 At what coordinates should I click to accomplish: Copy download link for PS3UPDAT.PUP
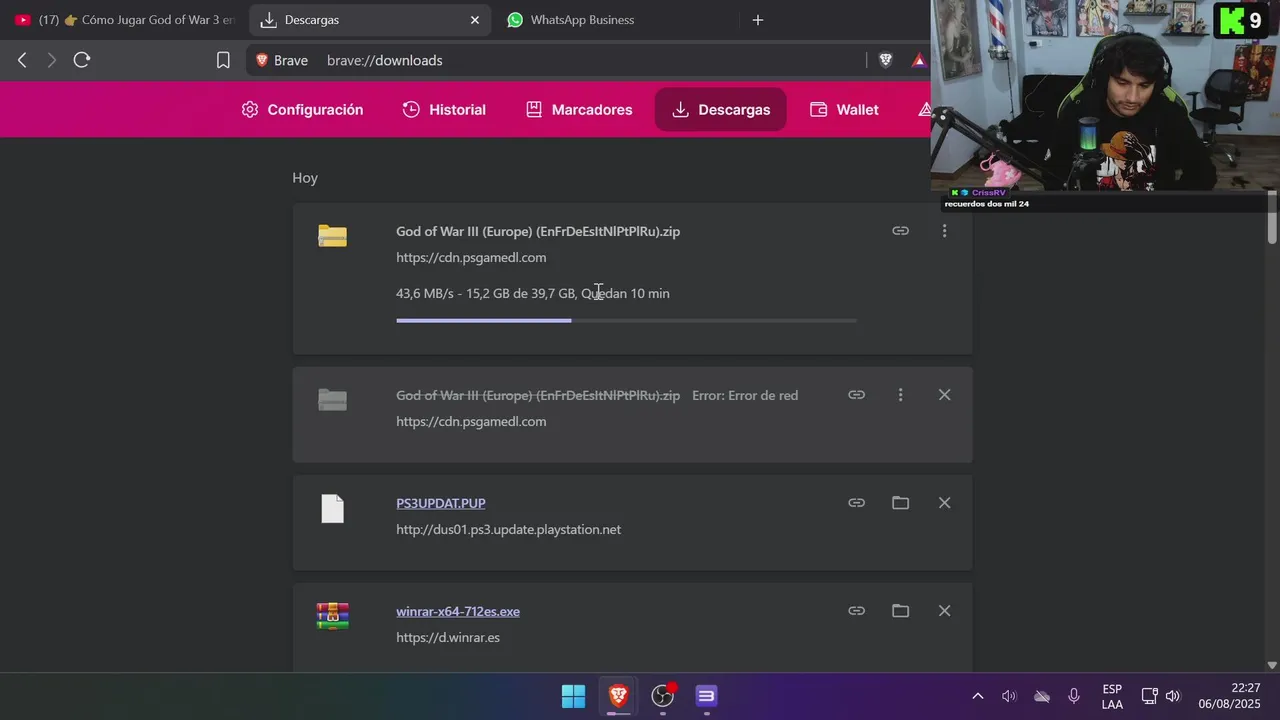pyautogui.click(x=856, y=503)
